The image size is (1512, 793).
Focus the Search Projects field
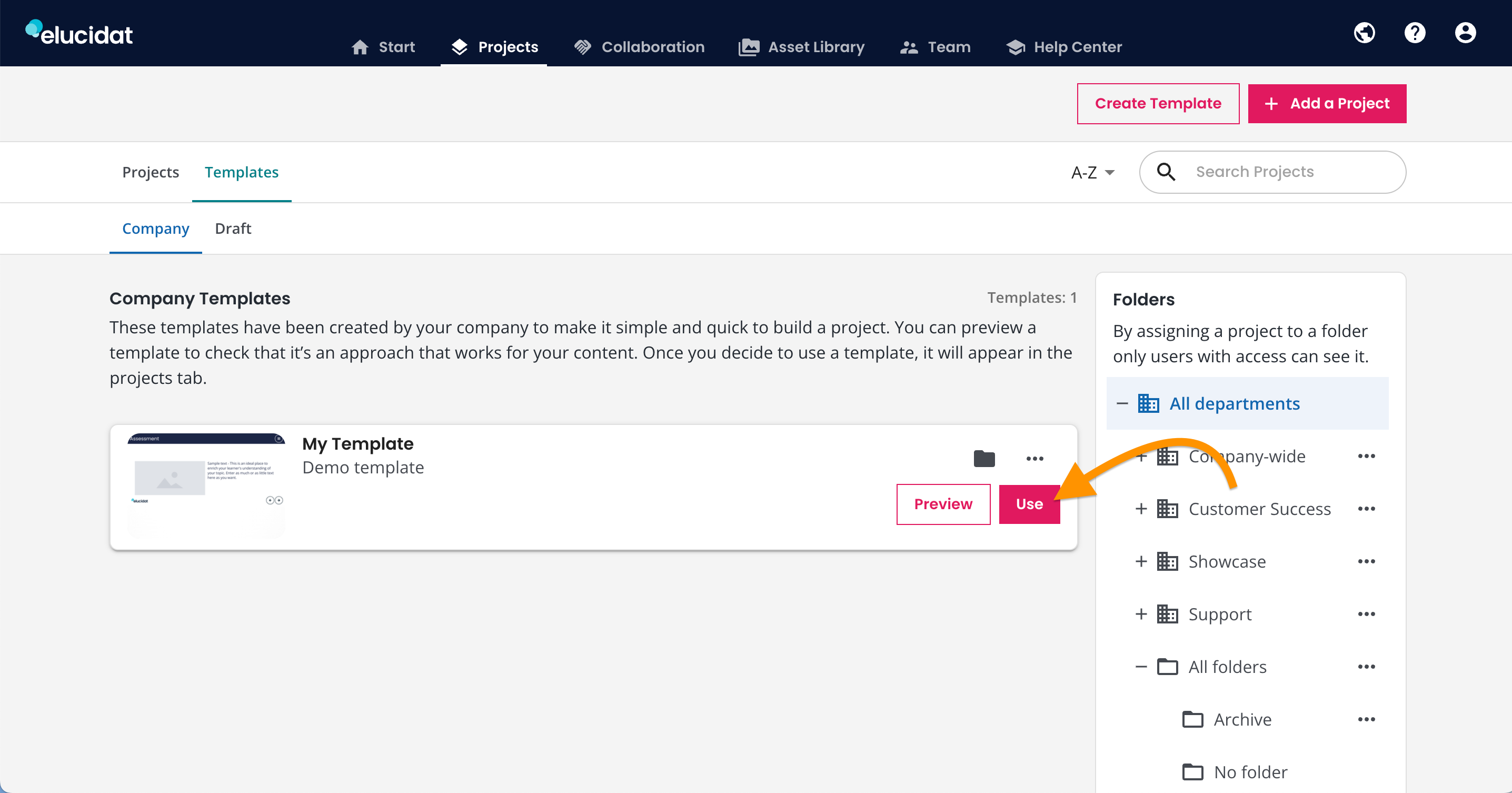(x=1272, y=172)
